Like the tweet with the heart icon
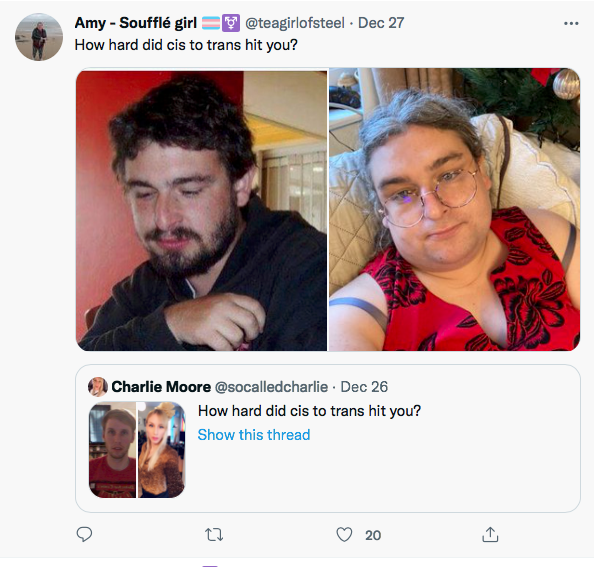The image size is (594, 567). 344,534
